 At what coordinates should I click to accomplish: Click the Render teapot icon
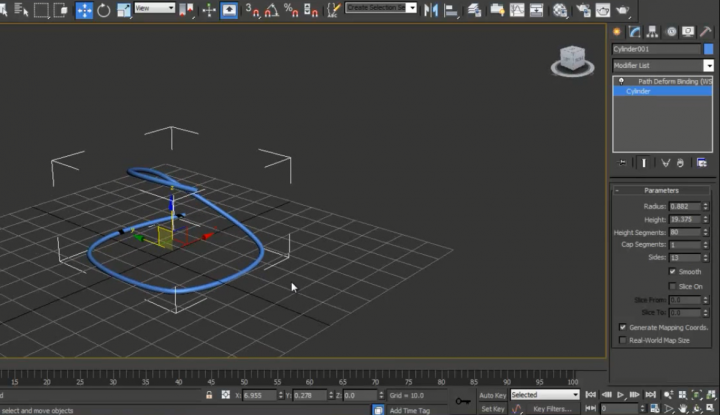pos(623,10)
